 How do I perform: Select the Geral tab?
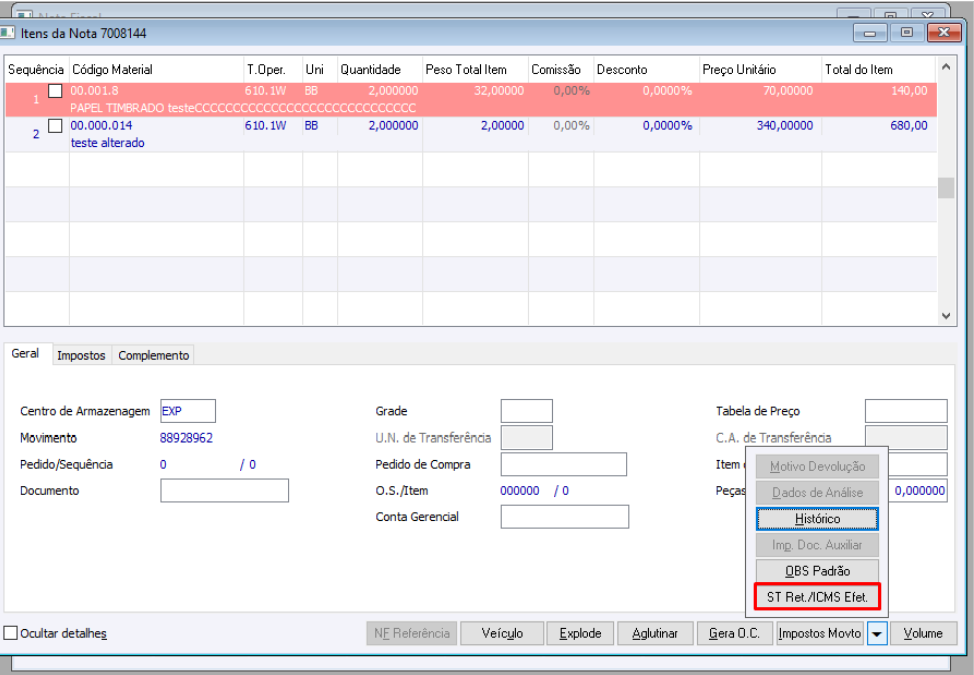pyautogui.click(x=25, y=353)
